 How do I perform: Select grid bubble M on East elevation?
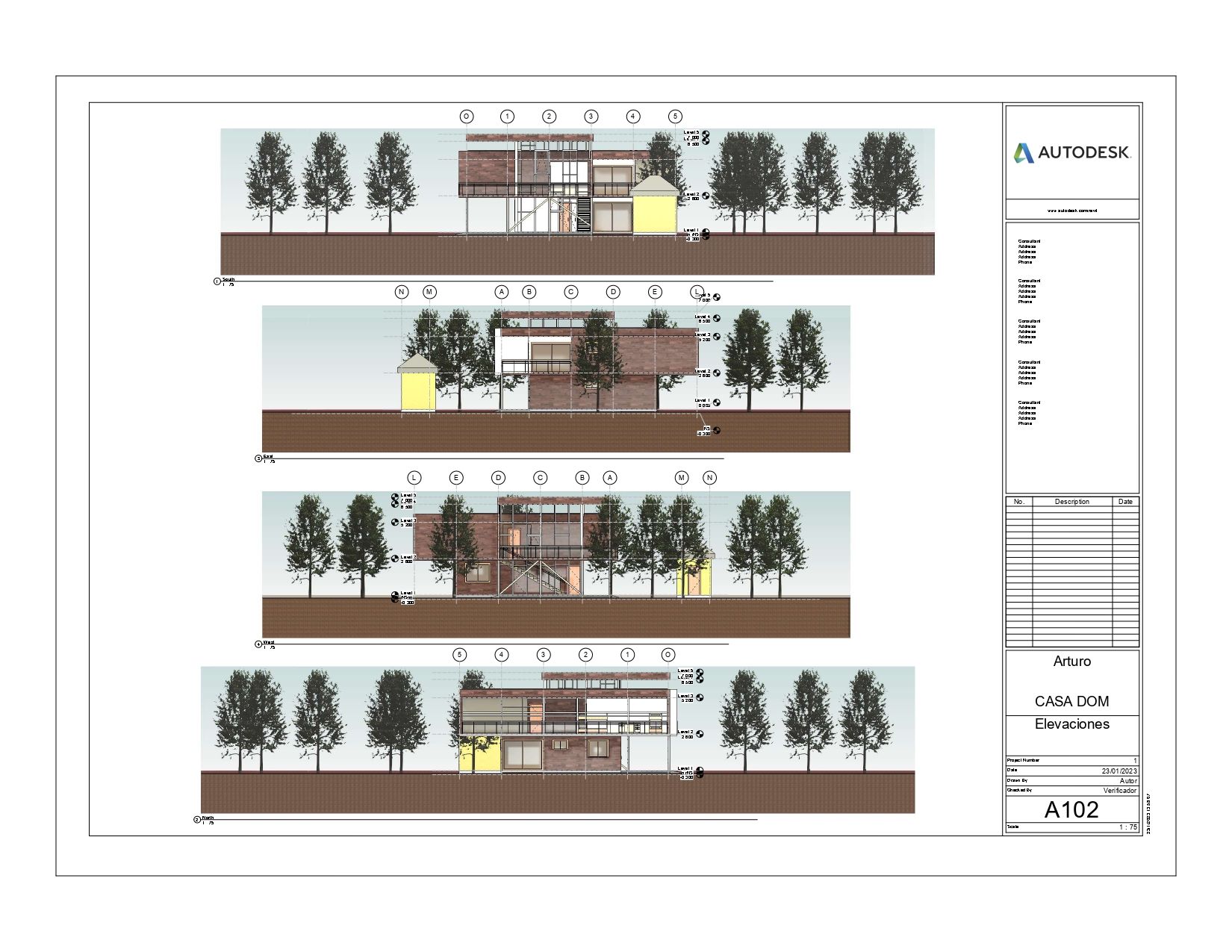429,292
